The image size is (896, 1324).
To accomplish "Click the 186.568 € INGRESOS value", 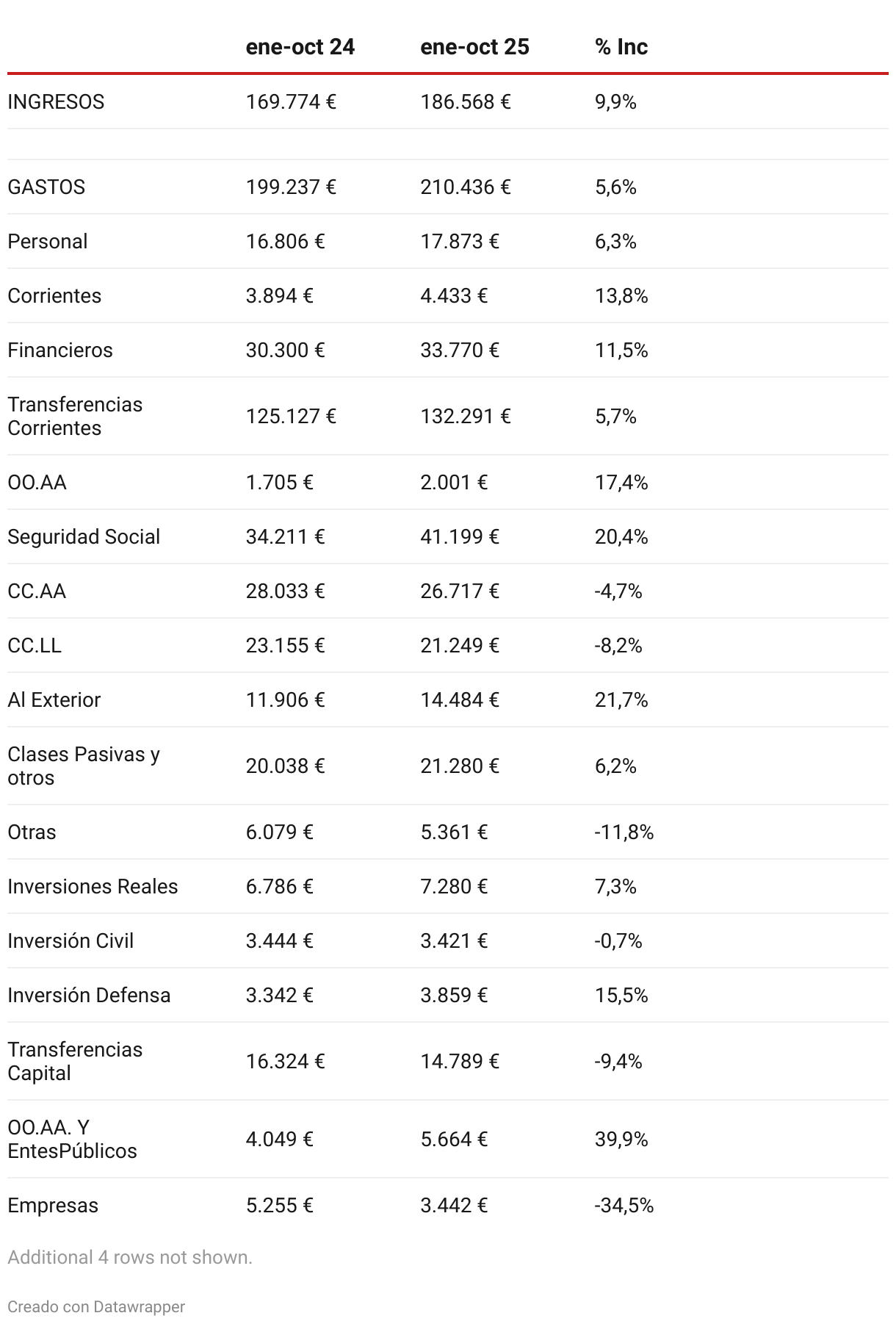I will coord(465,101).
